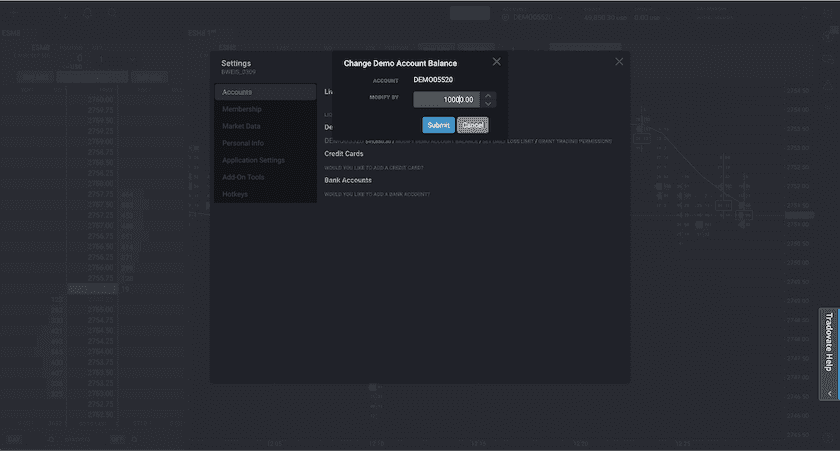Switch to Market Data settings

[x=265, y=126]
